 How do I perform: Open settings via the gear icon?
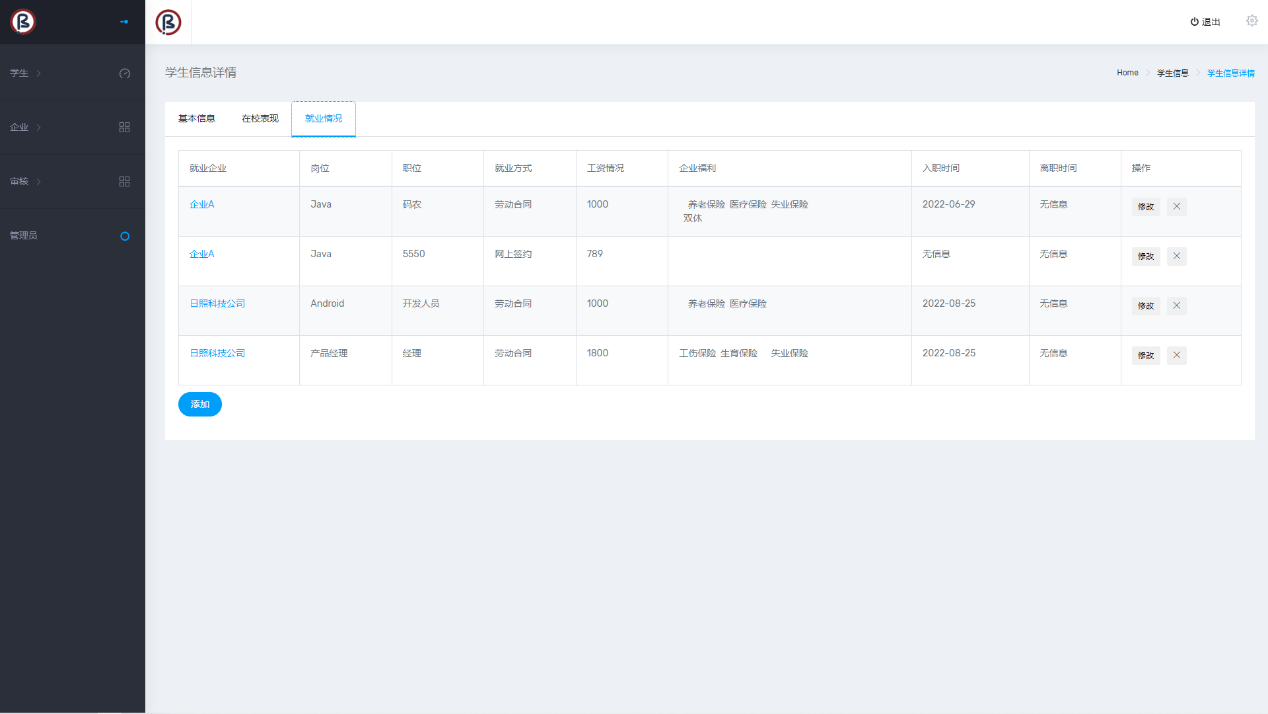coord(1251,21)
